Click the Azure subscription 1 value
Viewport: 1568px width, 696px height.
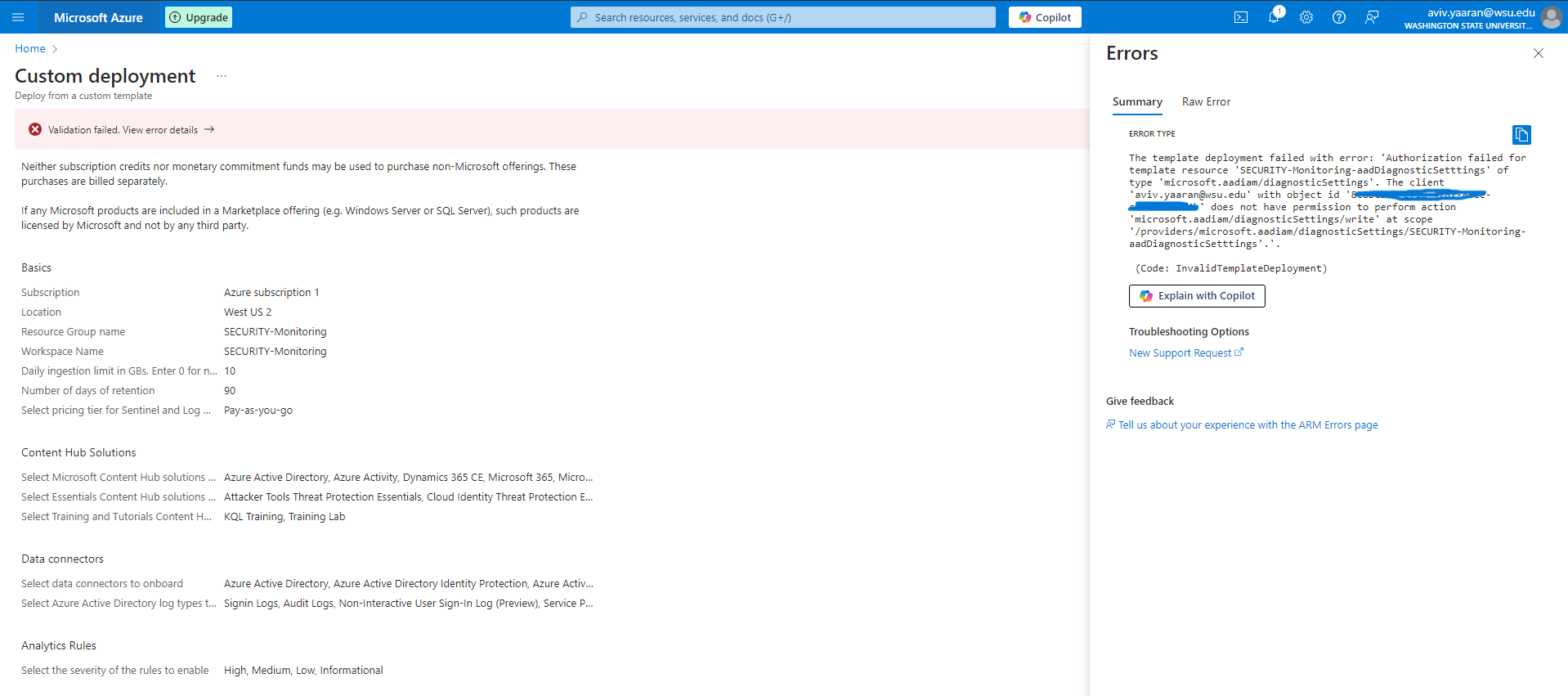pyautogui.click(x=271, y=293)
